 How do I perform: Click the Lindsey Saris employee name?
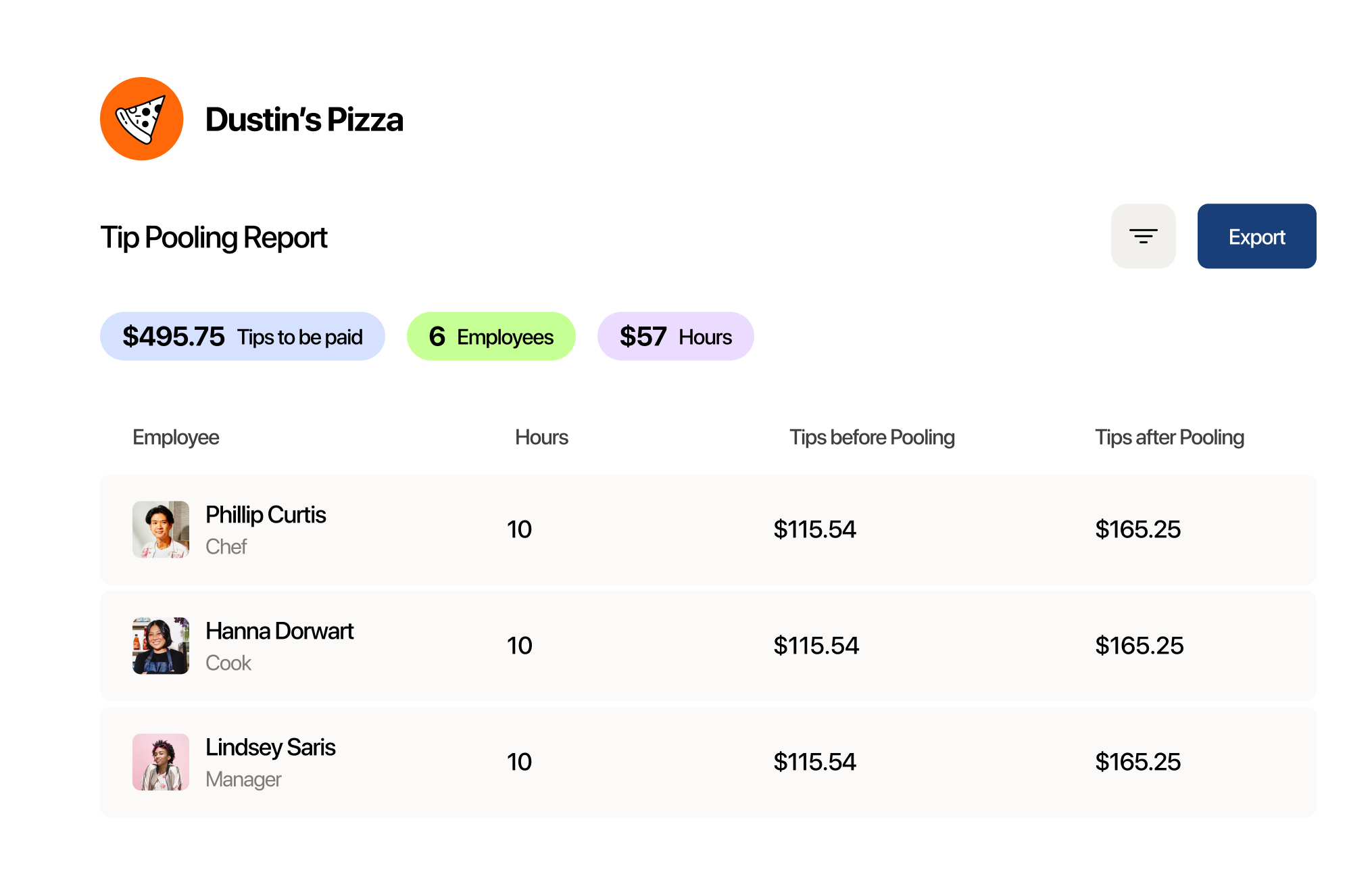270,748
